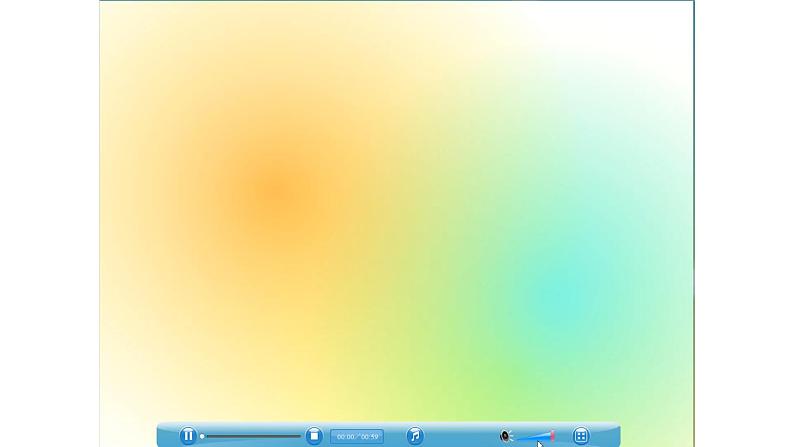Click empty control bar space right of music note
This screenshot has width=794, height=447.
[460, 436]
